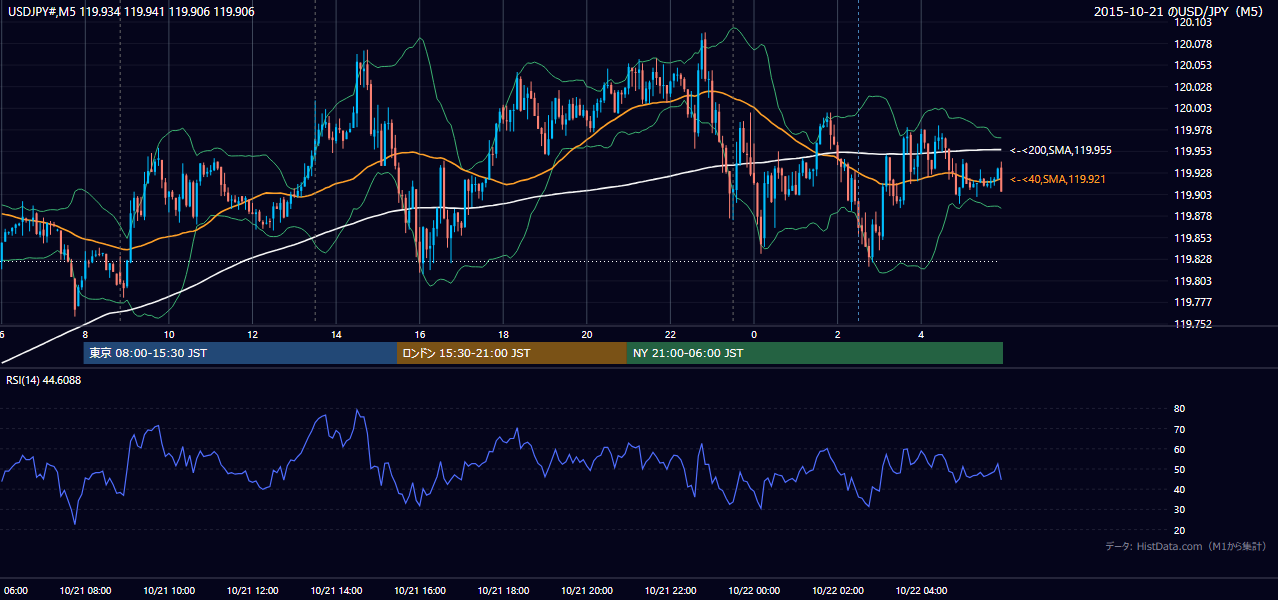Screen dimensions: 1278x600
Task: Click RSI scale value 20
Action: click(x=1180, y=530)
